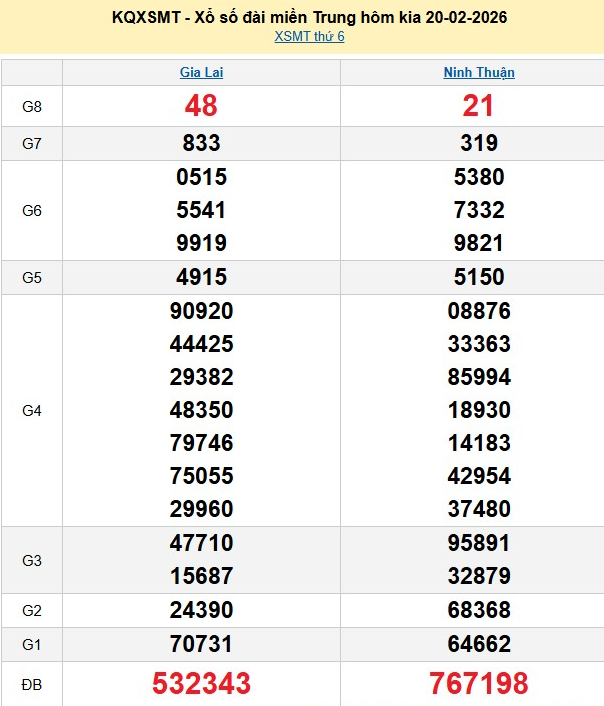Viewport: 604px width, 706px height.
Task: Click Ninh Thuận G5 number 5150
Action: 479,277
